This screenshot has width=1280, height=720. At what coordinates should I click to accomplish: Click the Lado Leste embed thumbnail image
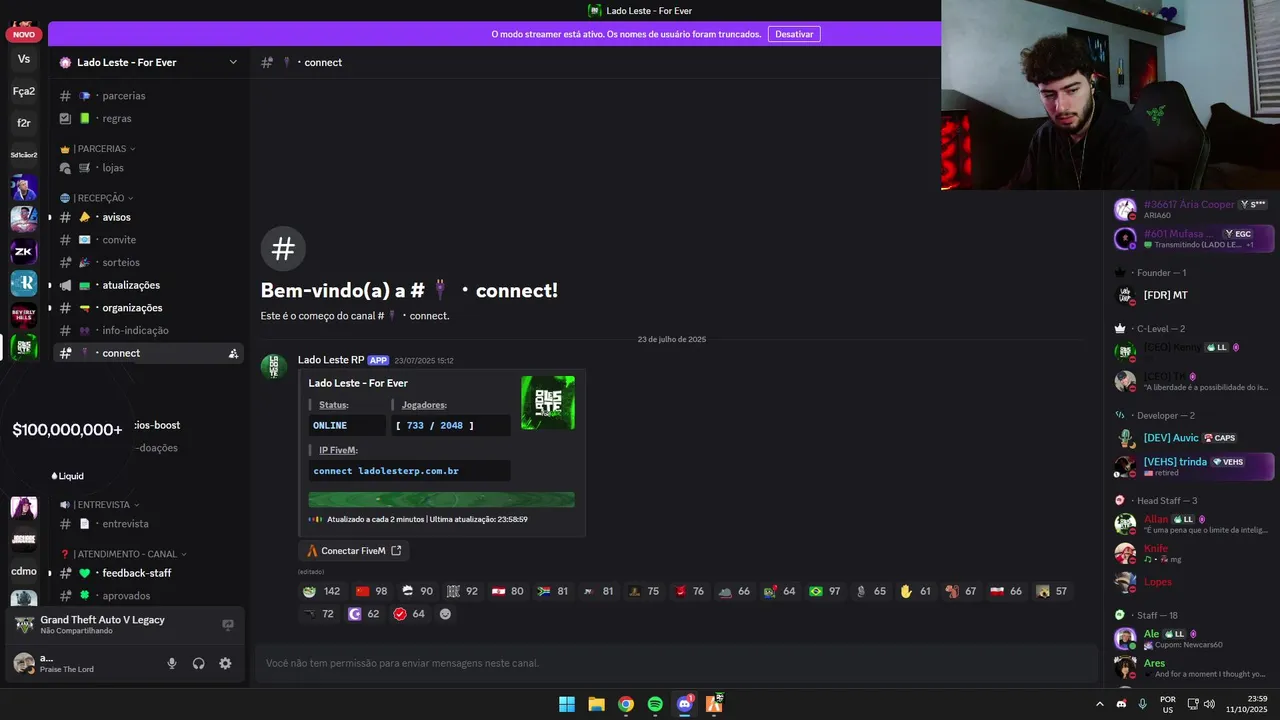click(548, 403)
